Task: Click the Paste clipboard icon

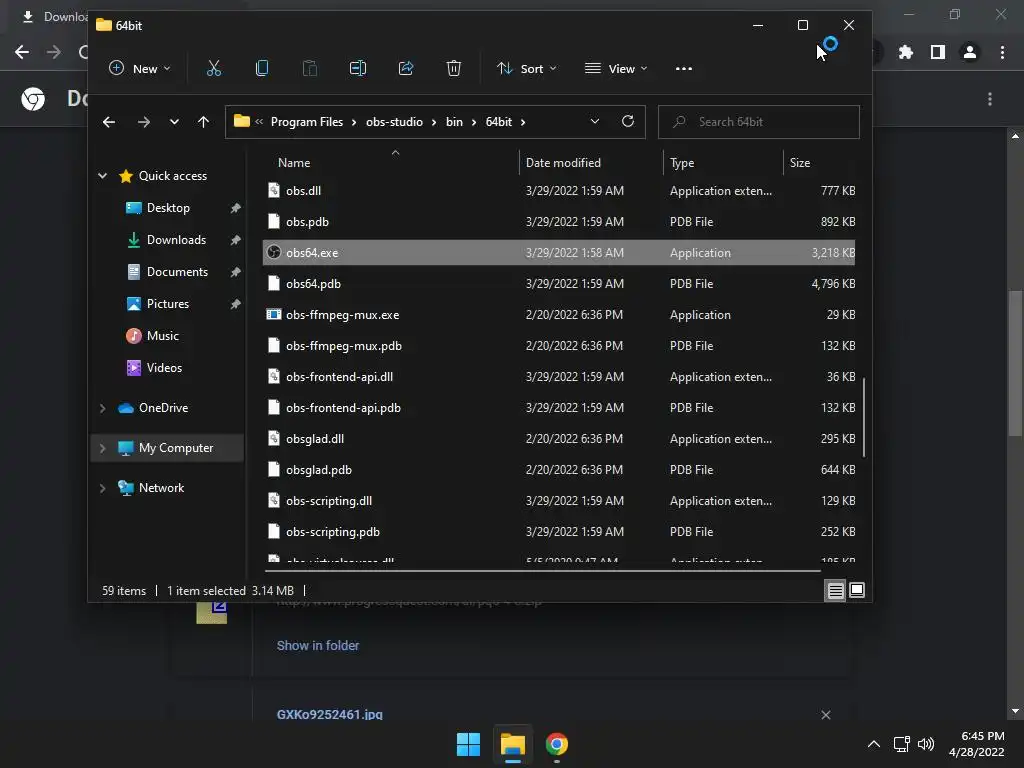Action: (x=310, y=68)
